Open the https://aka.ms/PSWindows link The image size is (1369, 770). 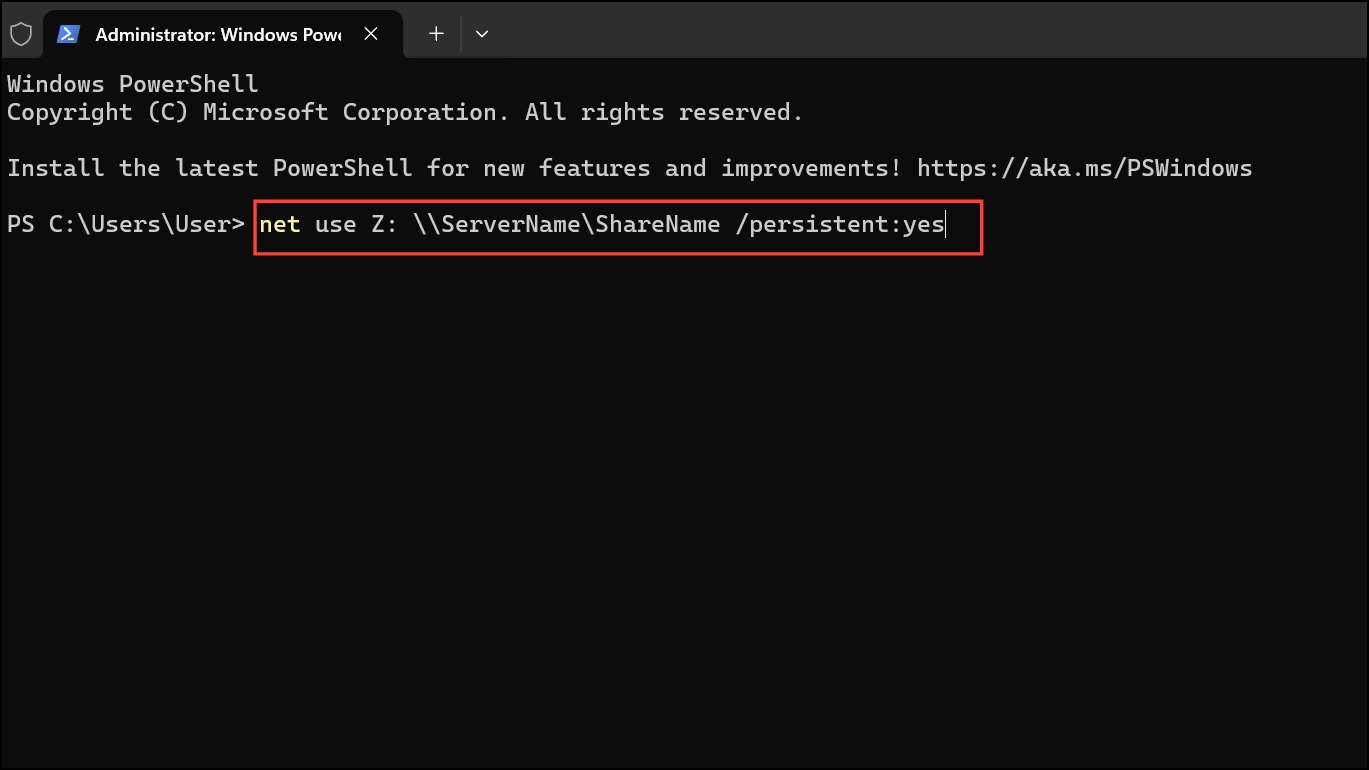1084,168
